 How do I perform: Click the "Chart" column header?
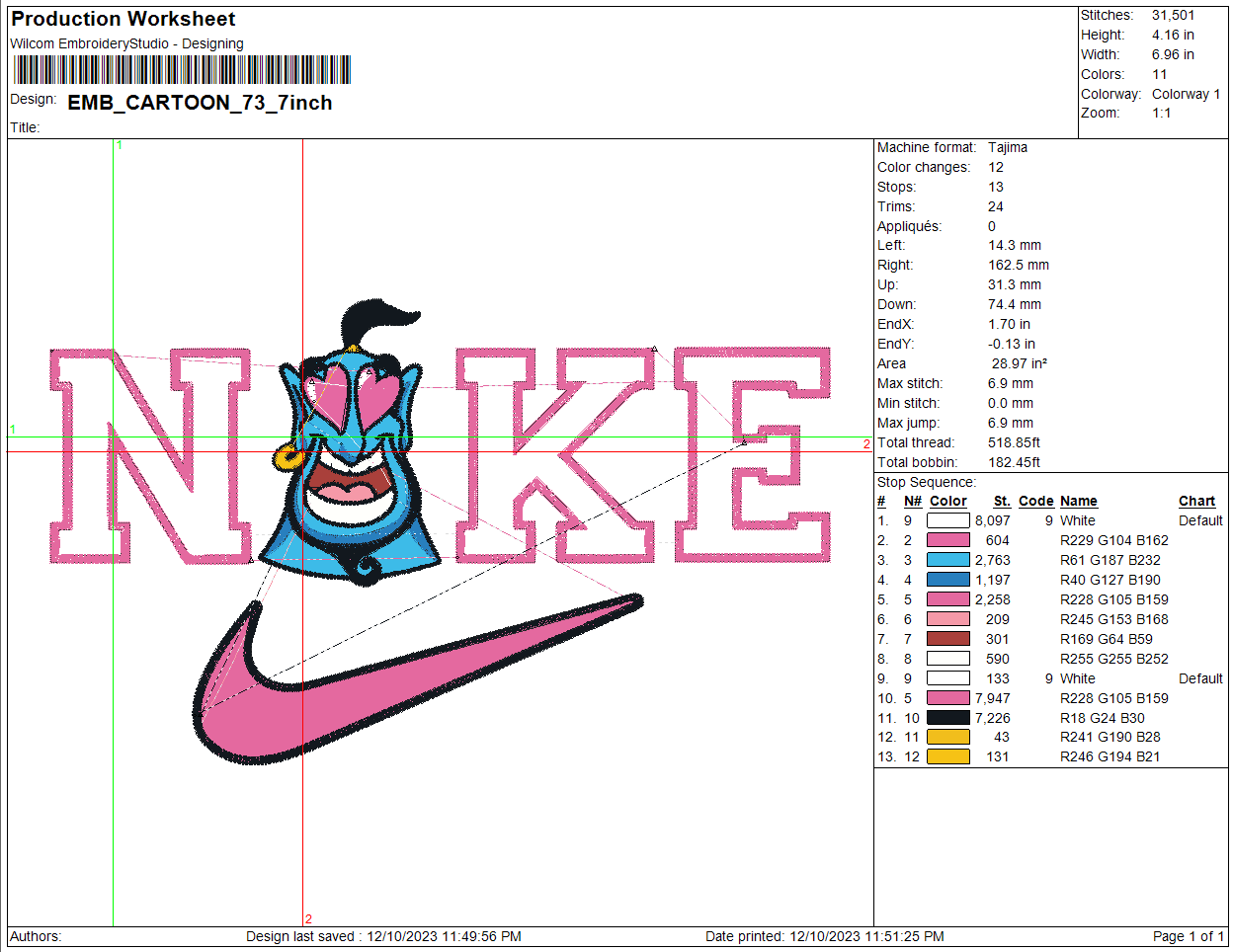(x=1196, y=501)
